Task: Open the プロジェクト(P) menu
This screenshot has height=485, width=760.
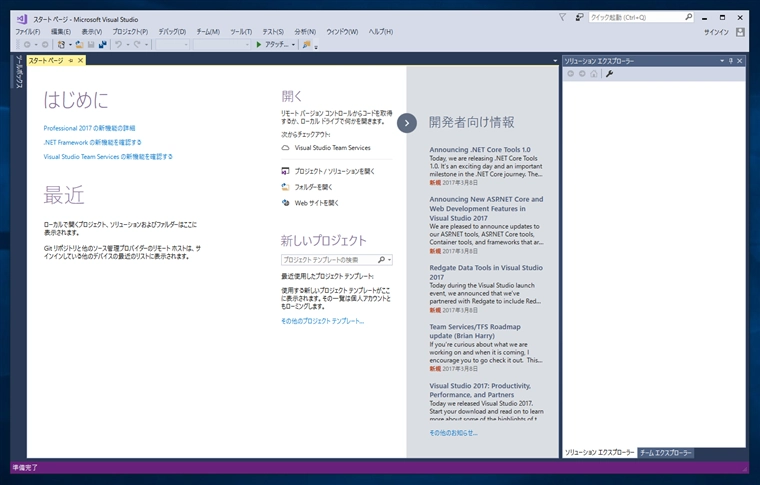Action: click(130, 31)
